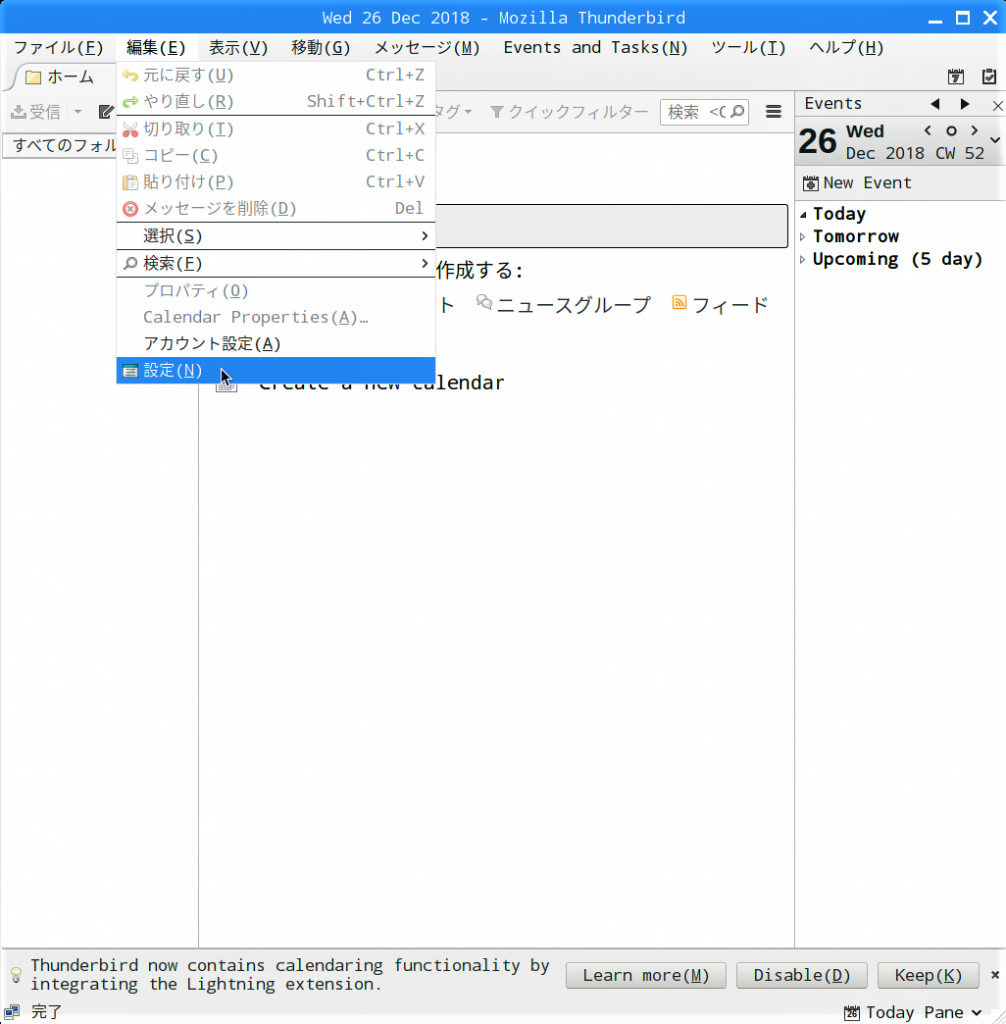Open the hamburger application menu
Image resolution: width=1006 pixels, height=1024 pixels.
coord(773,112)
